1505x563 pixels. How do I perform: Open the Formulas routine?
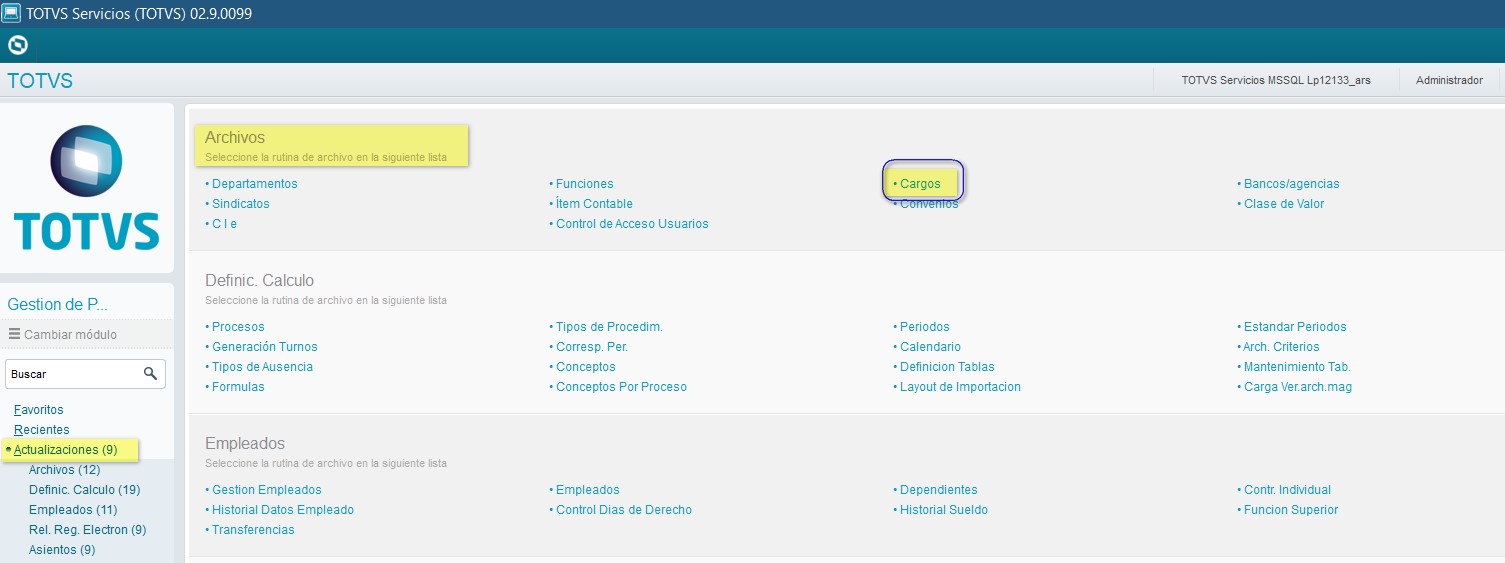[x=238, y=387]
